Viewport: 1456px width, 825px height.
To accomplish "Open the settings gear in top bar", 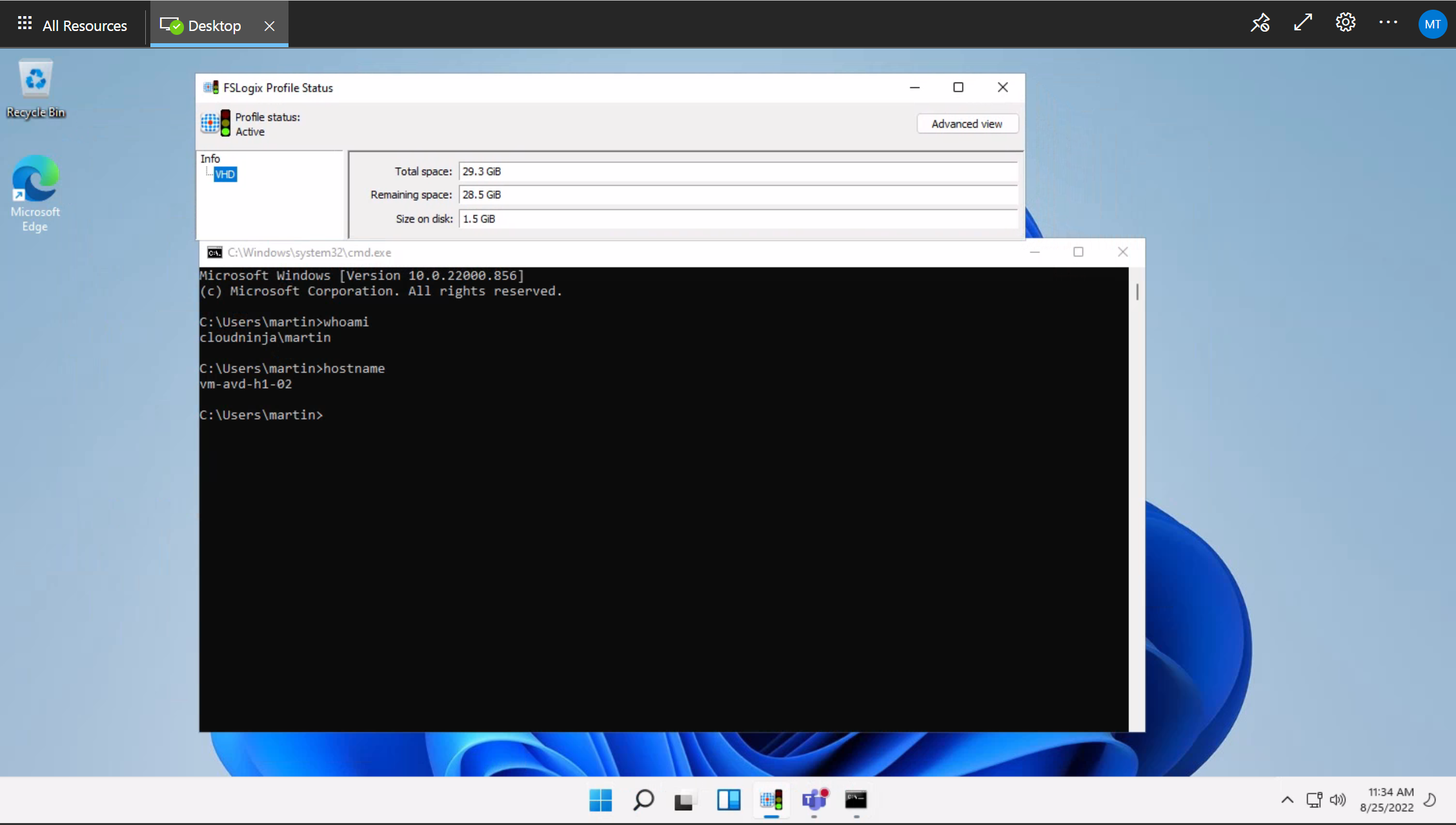I will point(1346,23).
